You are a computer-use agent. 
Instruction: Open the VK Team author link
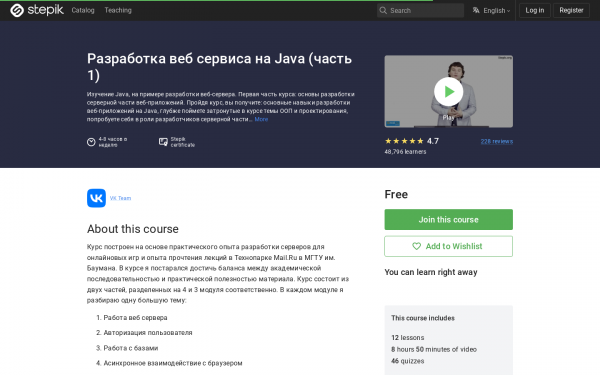coord(120,198)
